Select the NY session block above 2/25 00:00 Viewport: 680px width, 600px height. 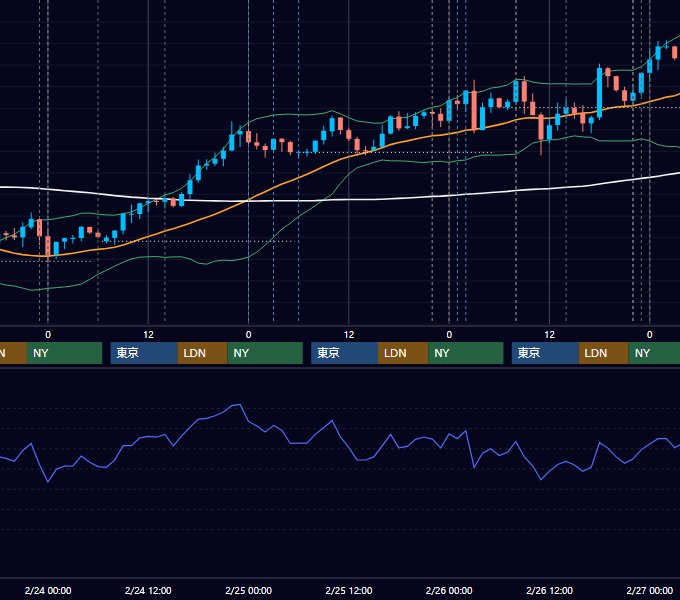tap(265, 353)
